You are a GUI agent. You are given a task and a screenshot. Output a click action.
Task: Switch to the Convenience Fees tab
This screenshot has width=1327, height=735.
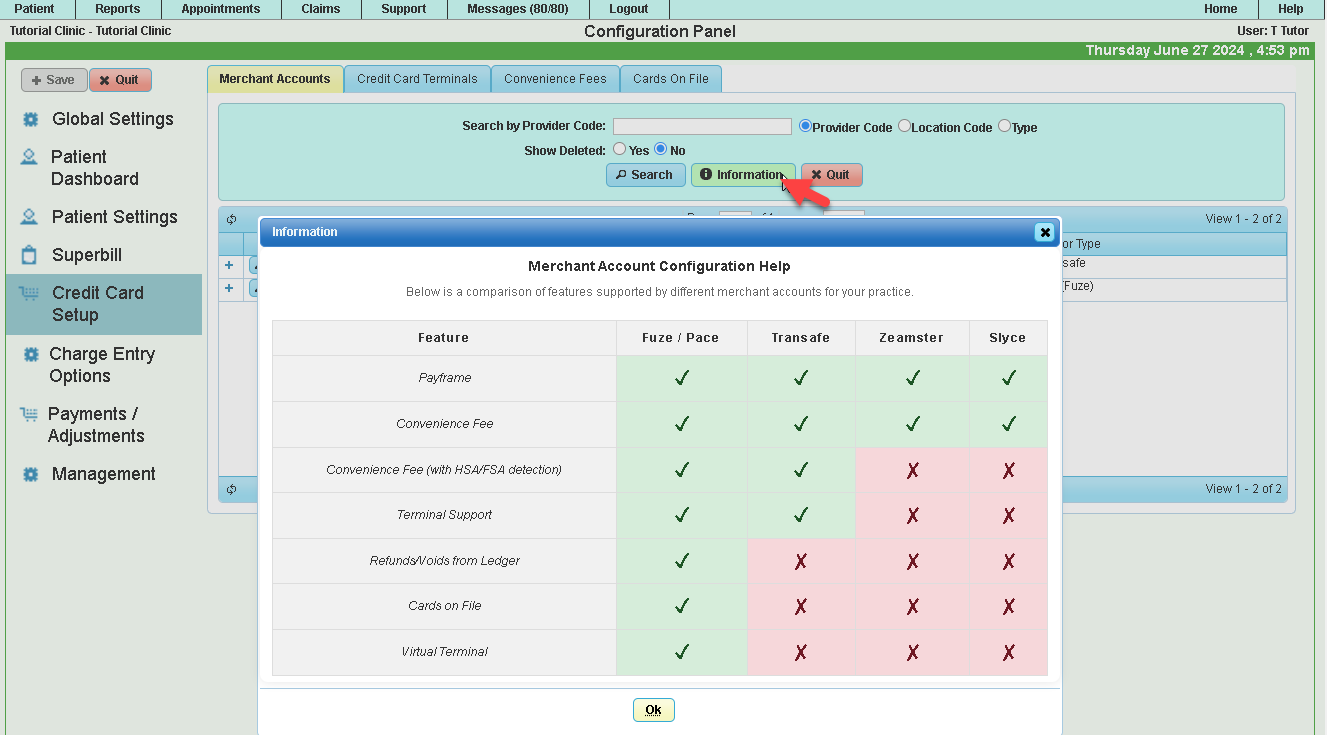(555, 79)
